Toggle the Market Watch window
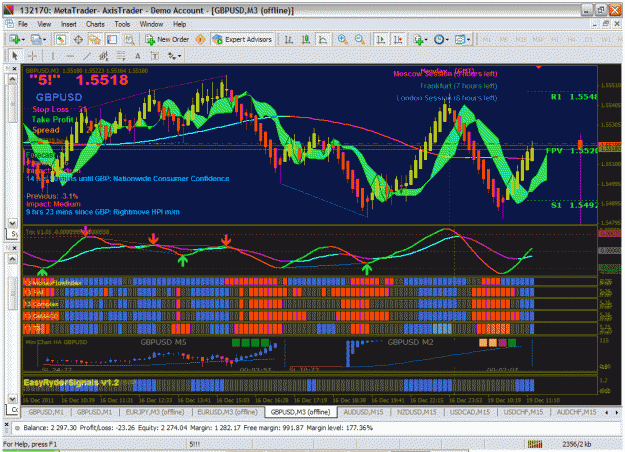The image size is (625, 452). (61, 39)
